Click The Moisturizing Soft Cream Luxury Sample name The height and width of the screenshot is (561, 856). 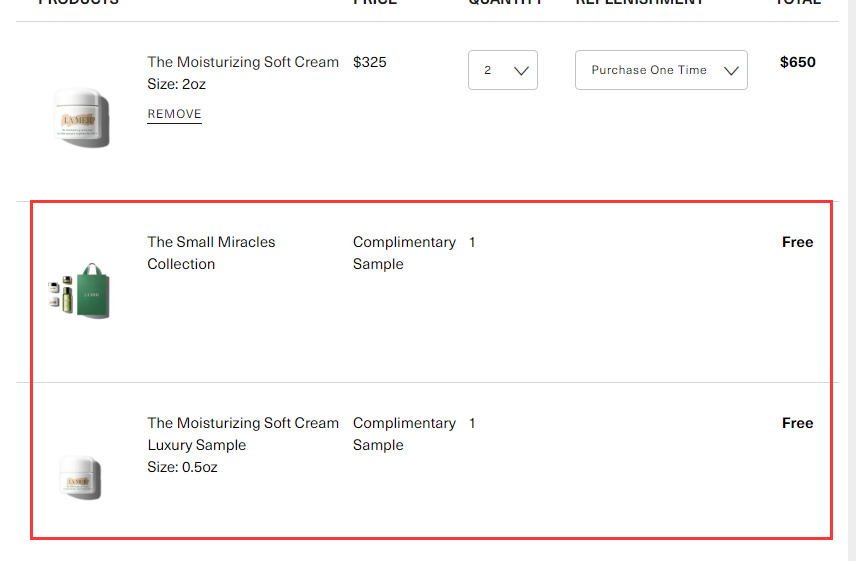pos(243,434)
